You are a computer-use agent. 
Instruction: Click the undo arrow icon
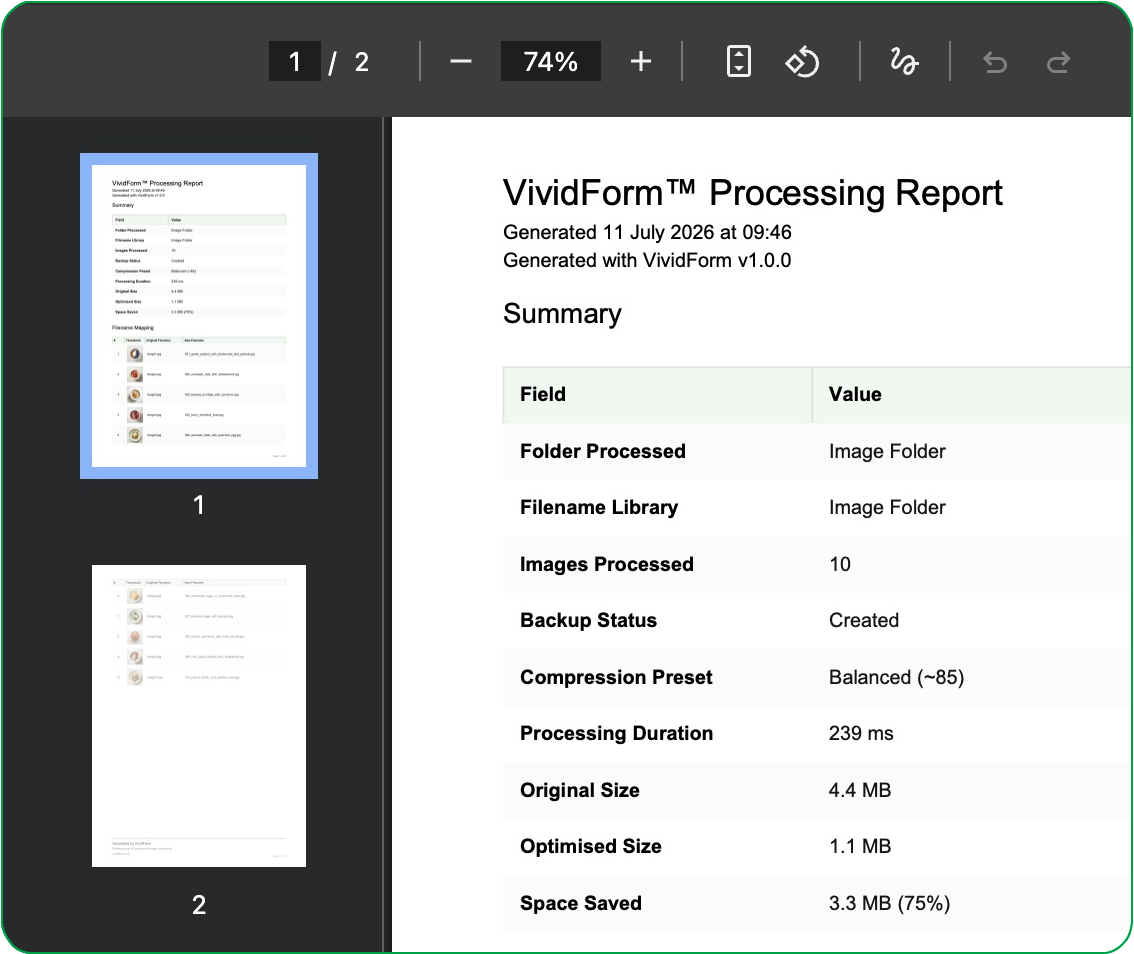(x=995, y=62)
